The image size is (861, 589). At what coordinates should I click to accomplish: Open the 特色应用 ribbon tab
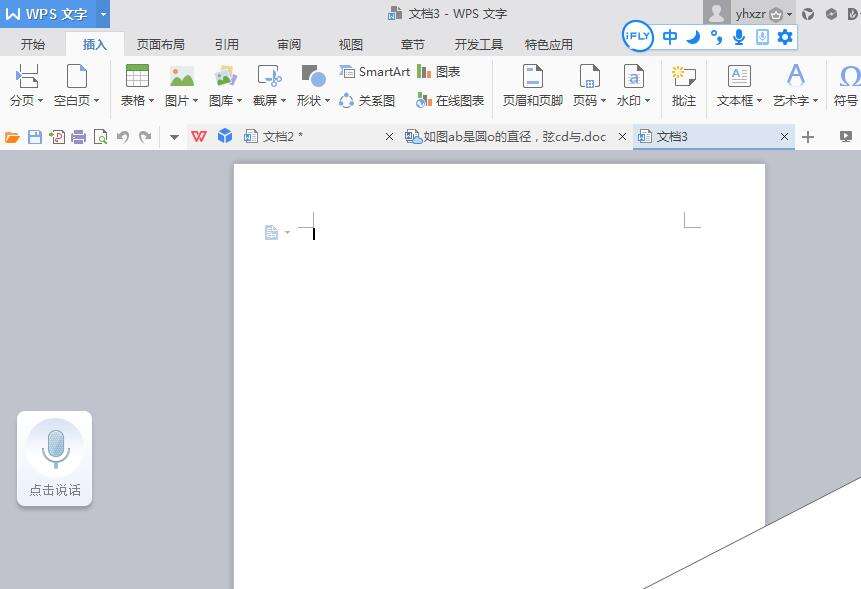(x=549, y=44)
